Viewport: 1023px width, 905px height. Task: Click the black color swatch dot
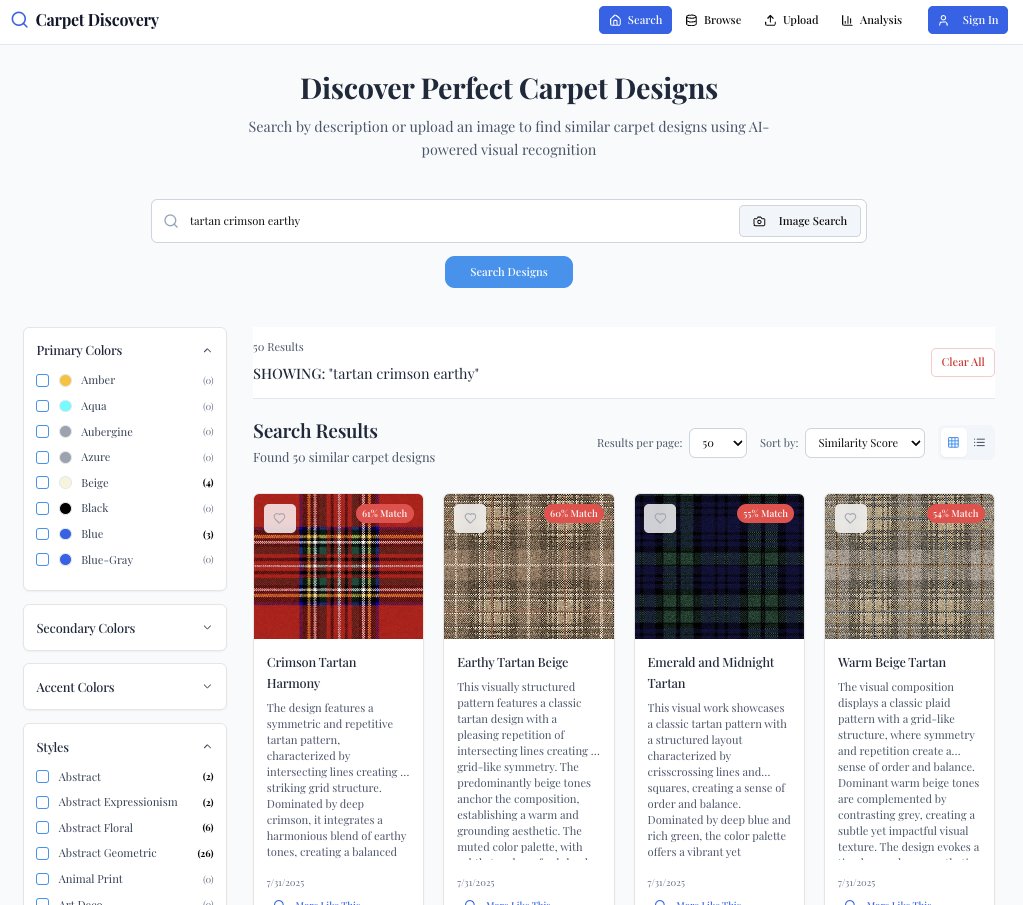click(65, 508)
